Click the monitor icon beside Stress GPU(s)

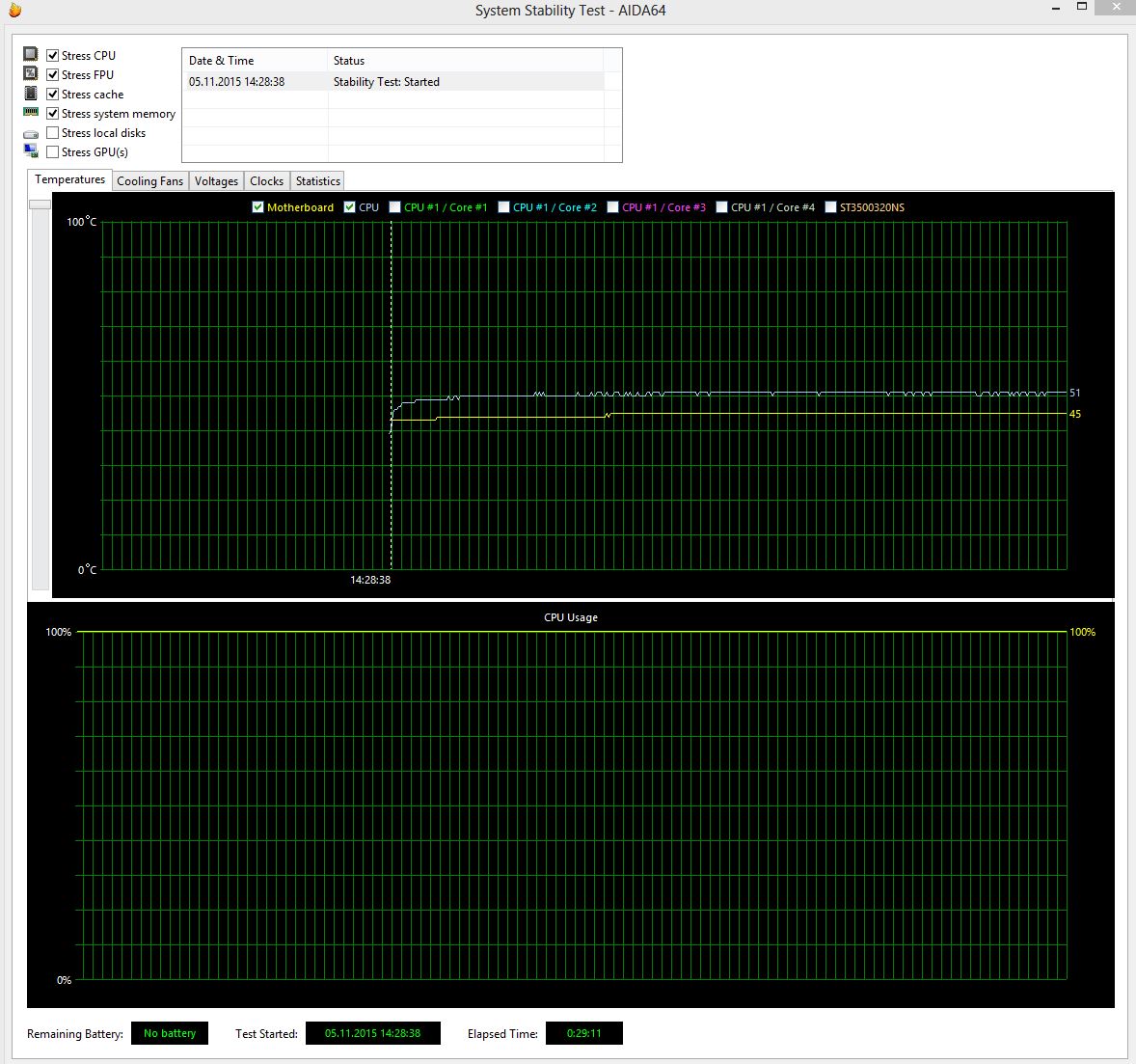click(x=31, y=150)
